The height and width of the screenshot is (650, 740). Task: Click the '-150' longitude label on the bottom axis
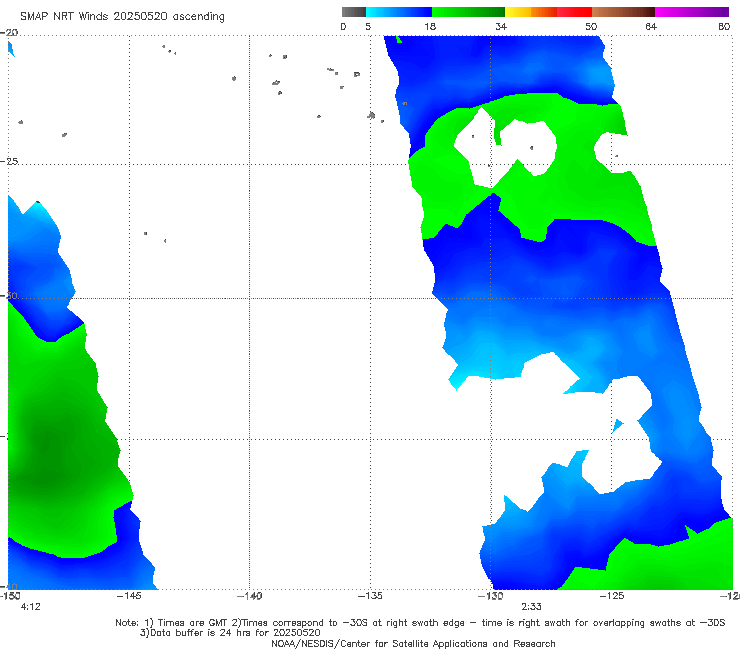[x=10, y=596]
